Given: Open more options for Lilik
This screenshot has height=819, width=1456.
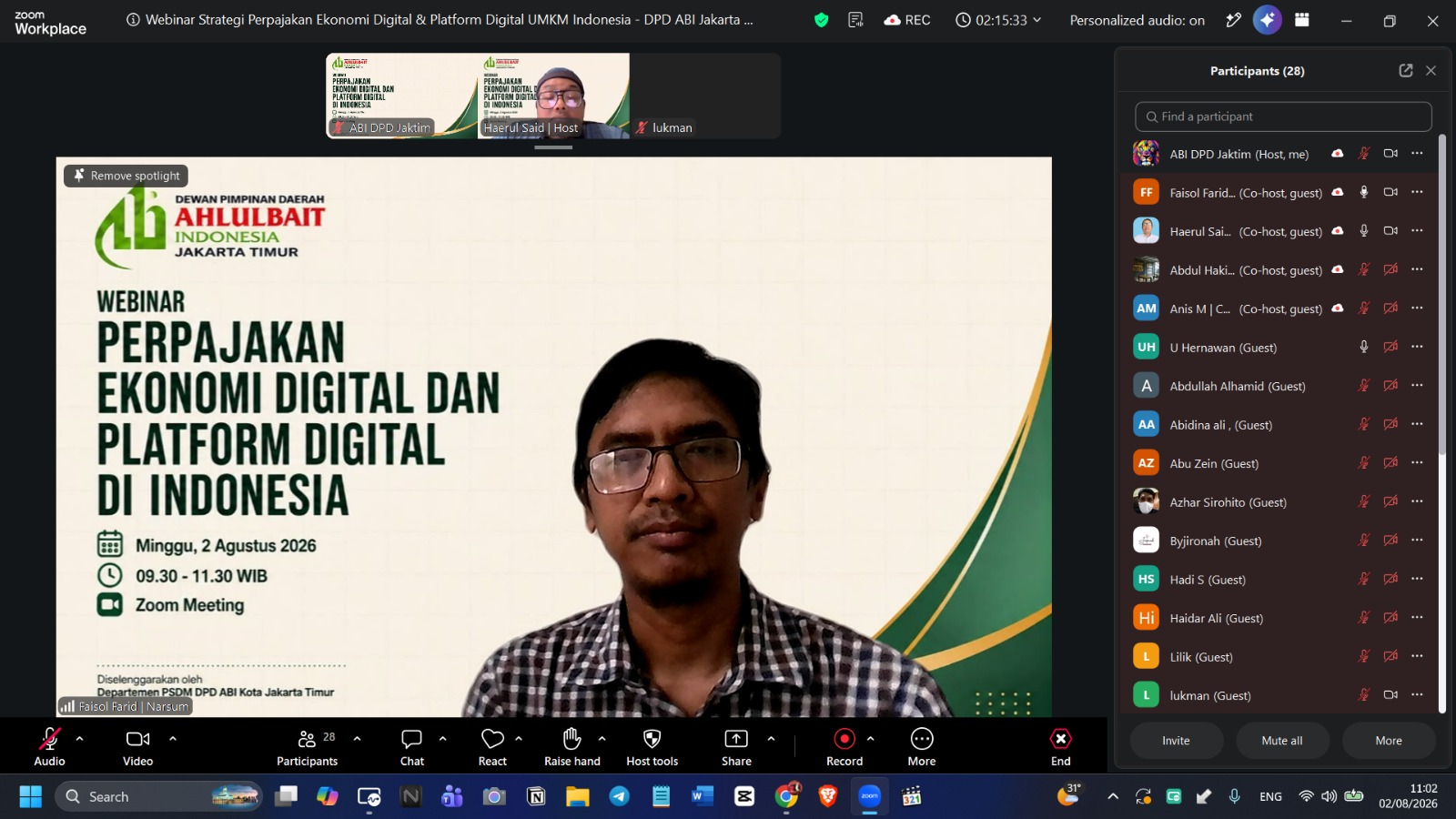Looking at the screenshot, I should point(1417,656).
